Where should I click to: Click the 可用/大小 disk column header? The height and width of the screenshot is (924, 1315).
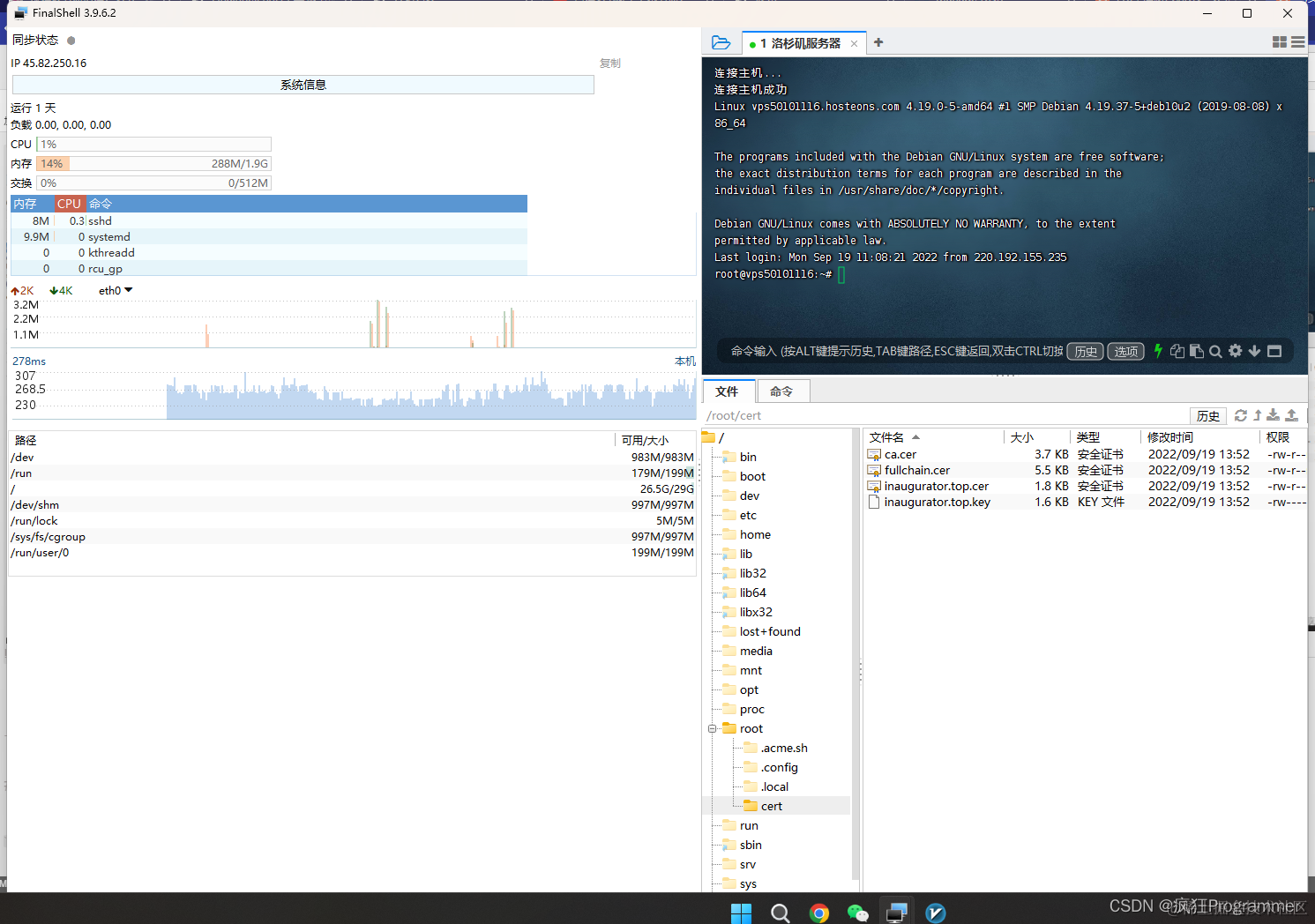(x=655, y=440)
